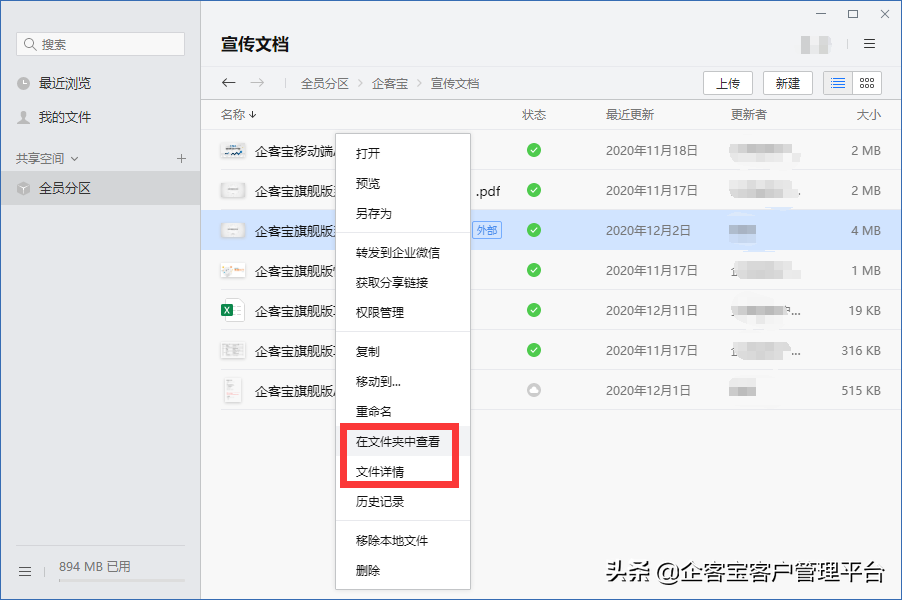Focus the 搜索 search field
This screenshot has width=902, height=600.
(x=101, y=44)
